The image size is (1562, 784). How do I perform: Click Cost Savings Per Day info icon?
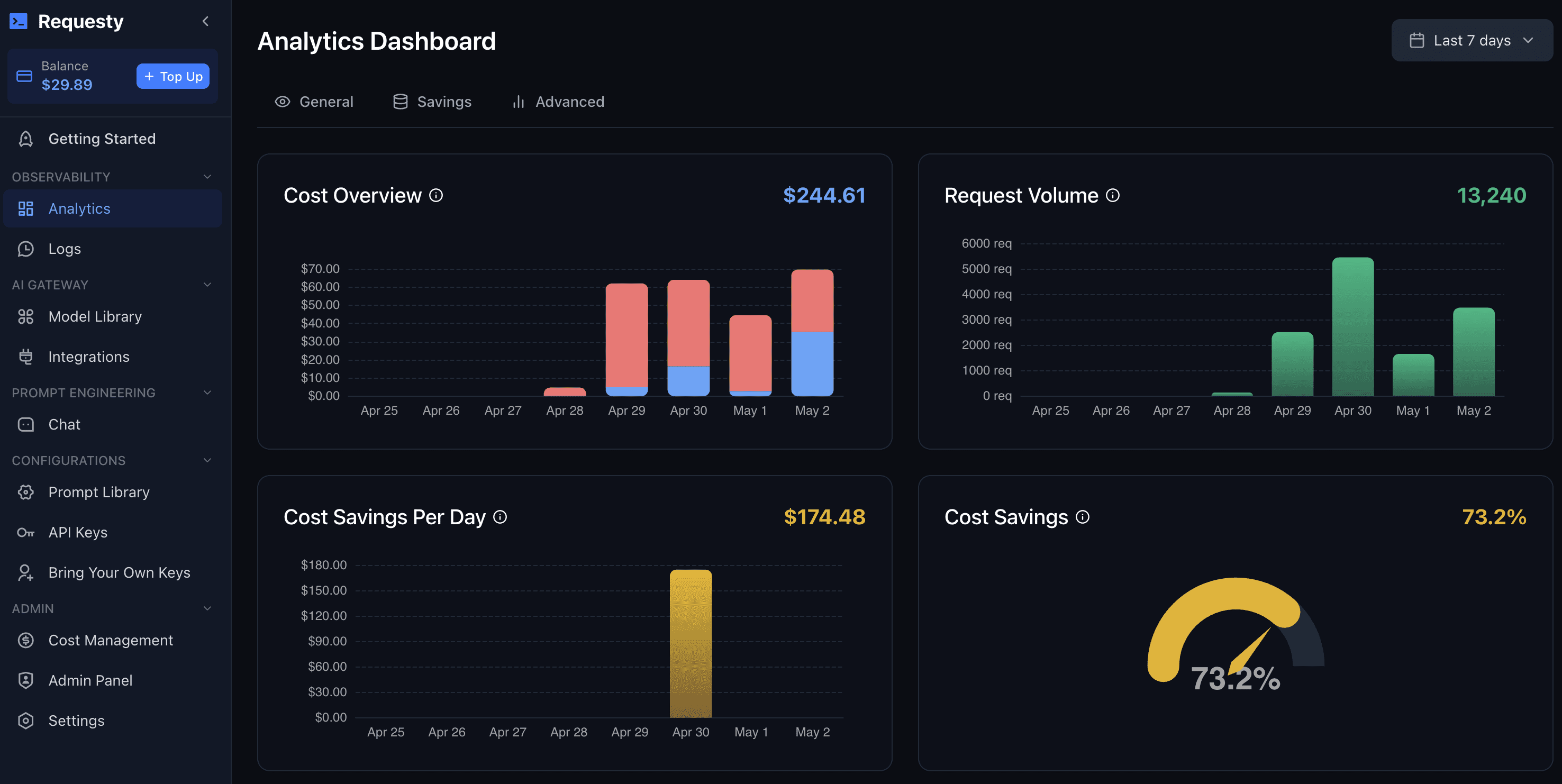[x=500, y=517]
